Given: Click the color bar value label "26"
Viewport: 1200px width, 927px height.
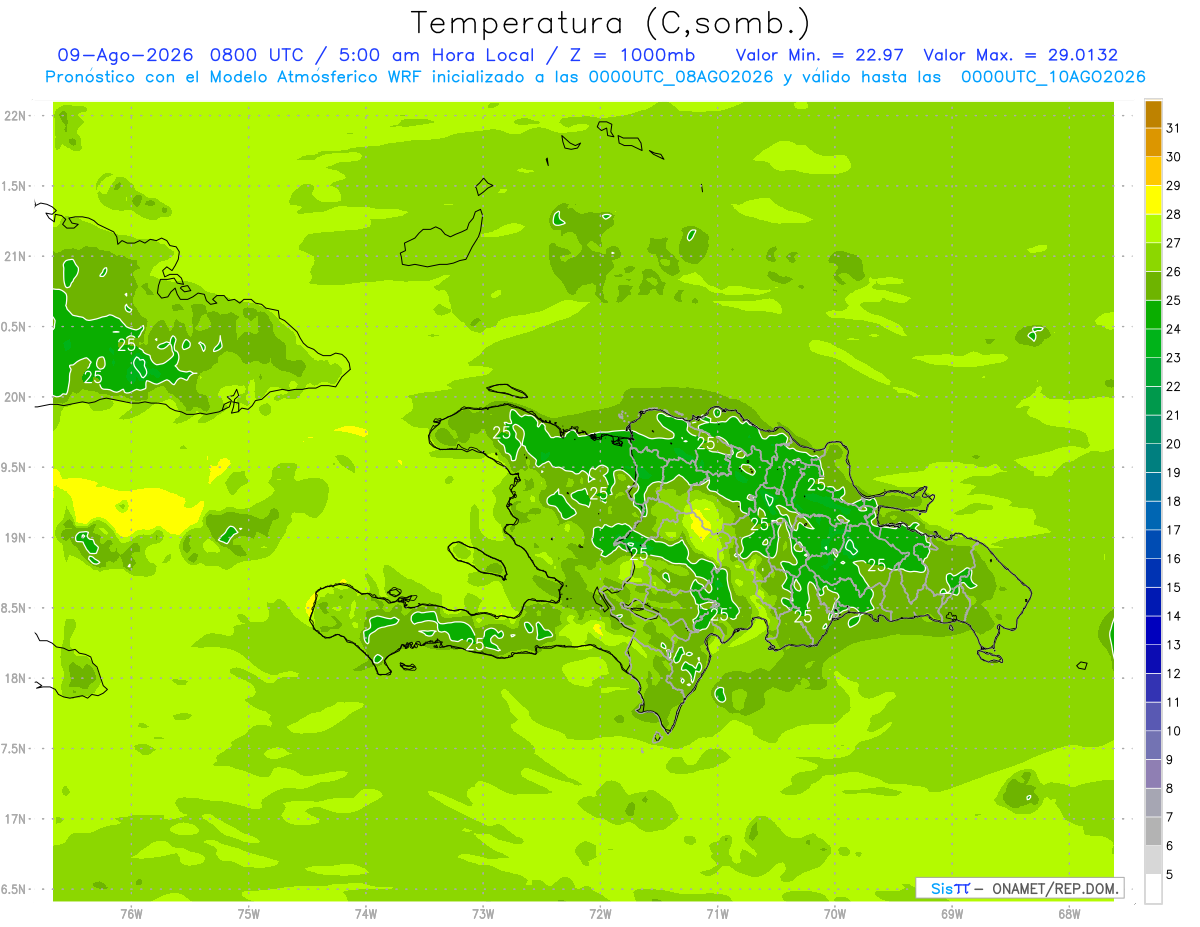Looking at the screenshot, I should (x=1173, y=271).
